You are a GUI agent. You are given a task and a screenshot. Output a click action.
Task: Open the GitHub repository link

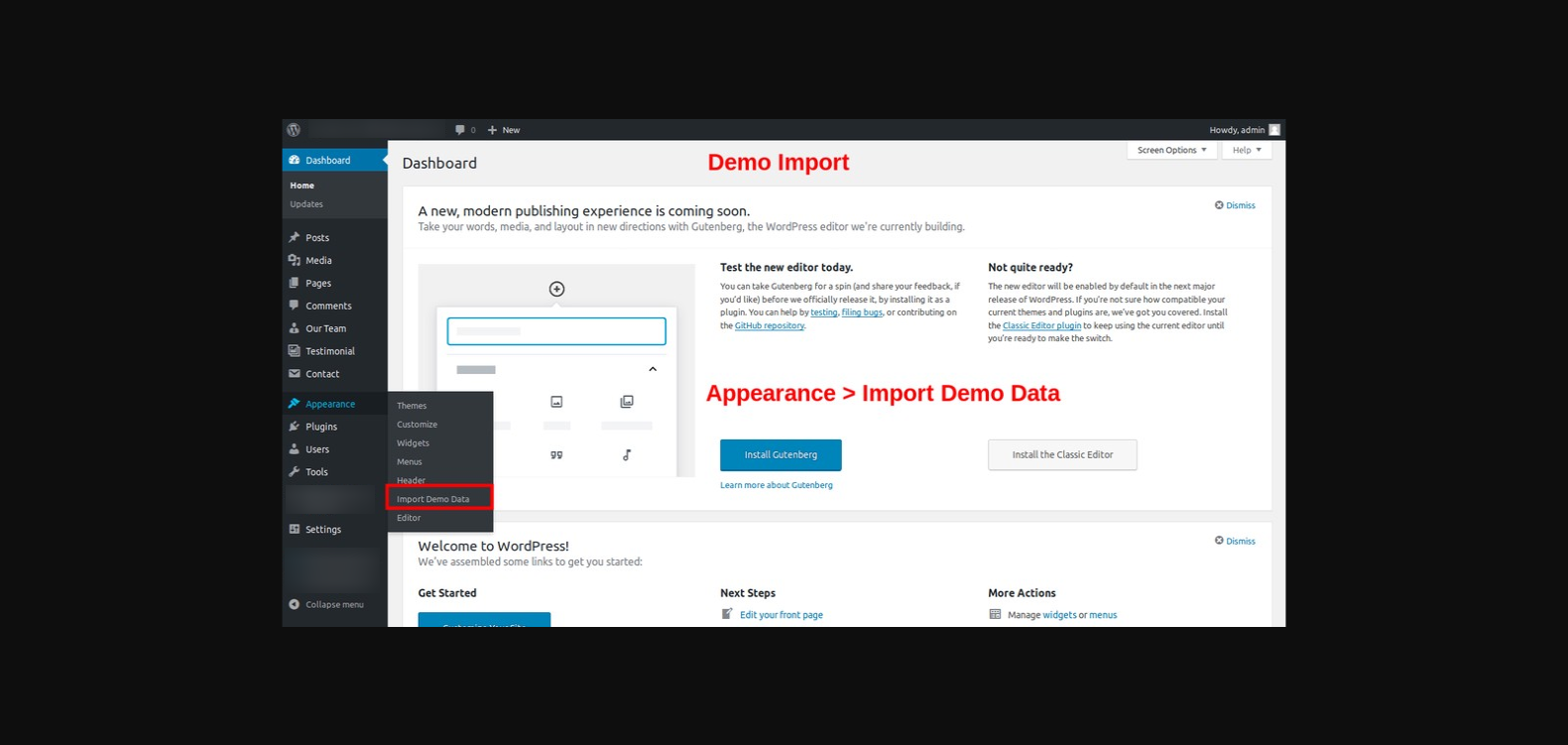point(769,325)
